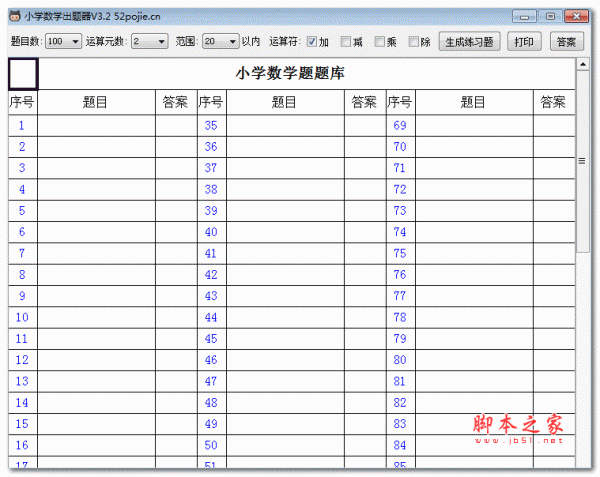Select row number 5 cell
Image resolution: width=600 pixels, height=477 pixels.
[x=23, y=211]
